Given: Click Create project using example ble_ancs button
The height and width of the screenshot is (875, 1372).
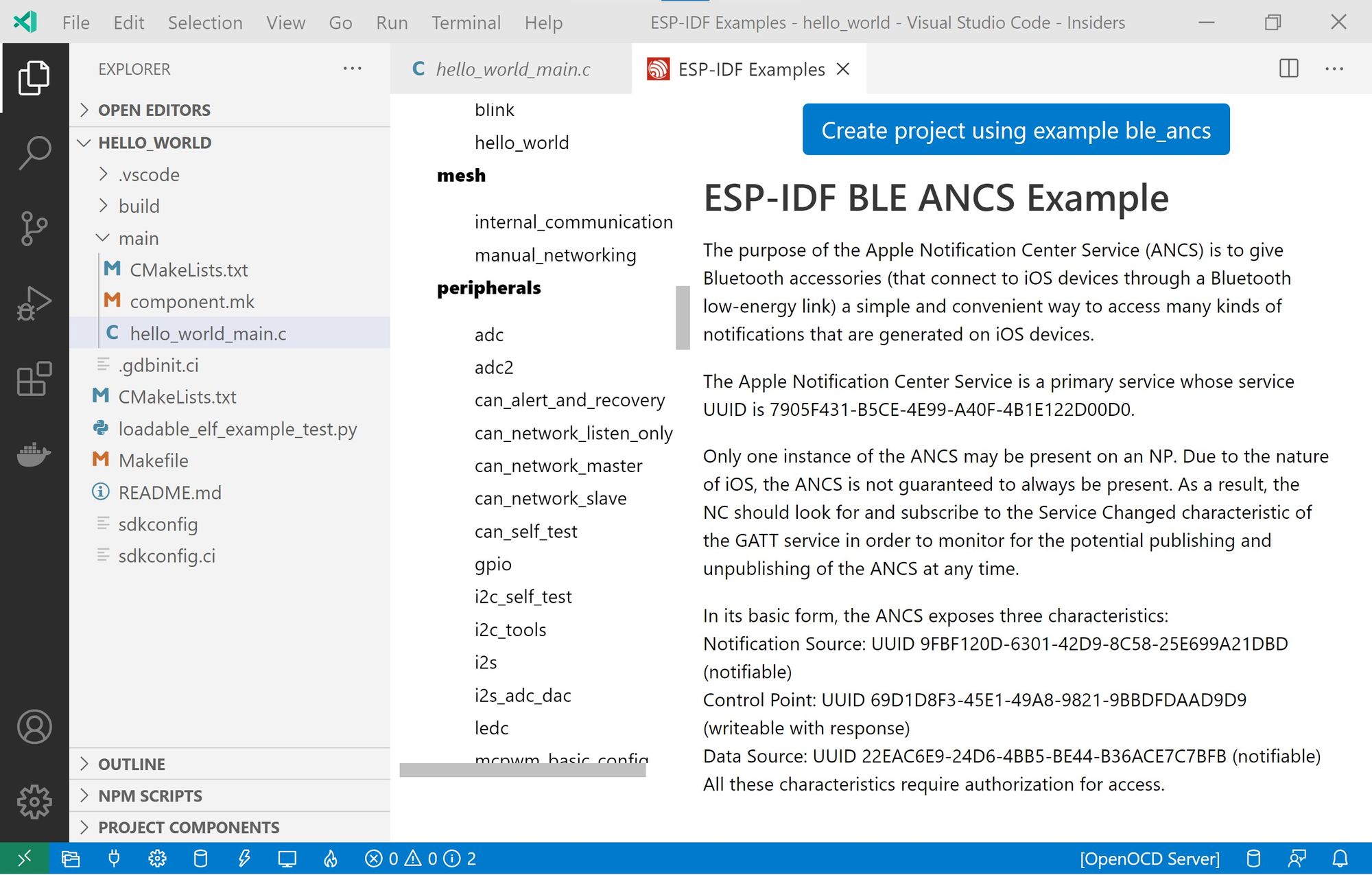Looking at the screenshot, I should click(1016, 130).
